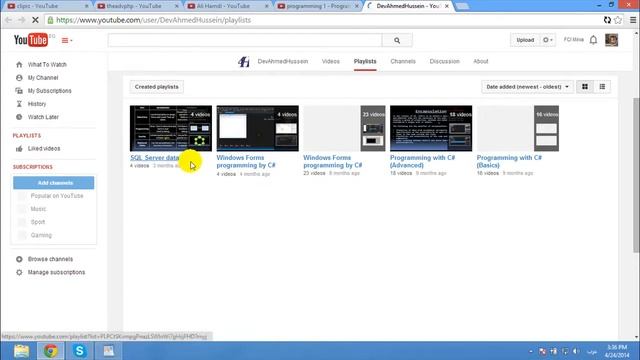Switch to list view

click(x=602, y=87)
